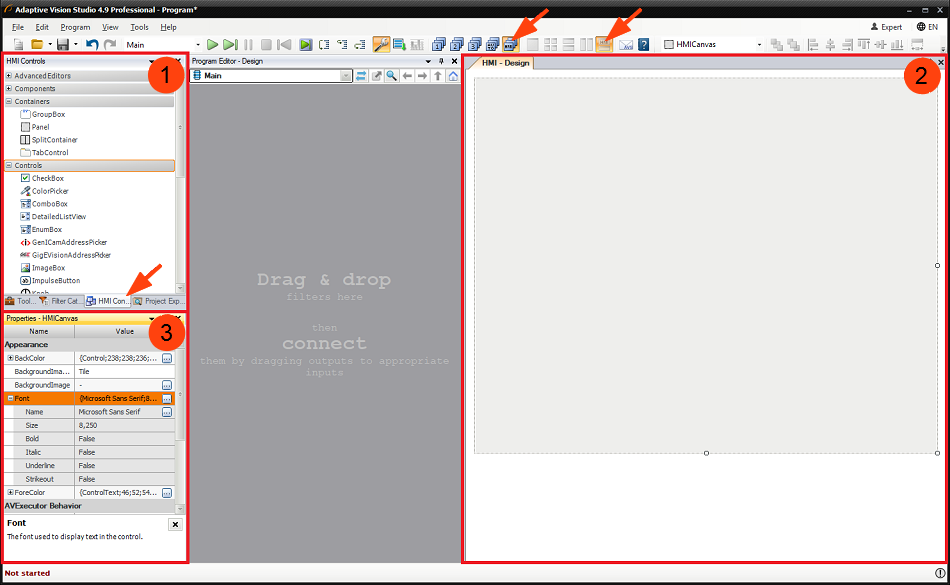Click the green Run program button

[213, 45]
